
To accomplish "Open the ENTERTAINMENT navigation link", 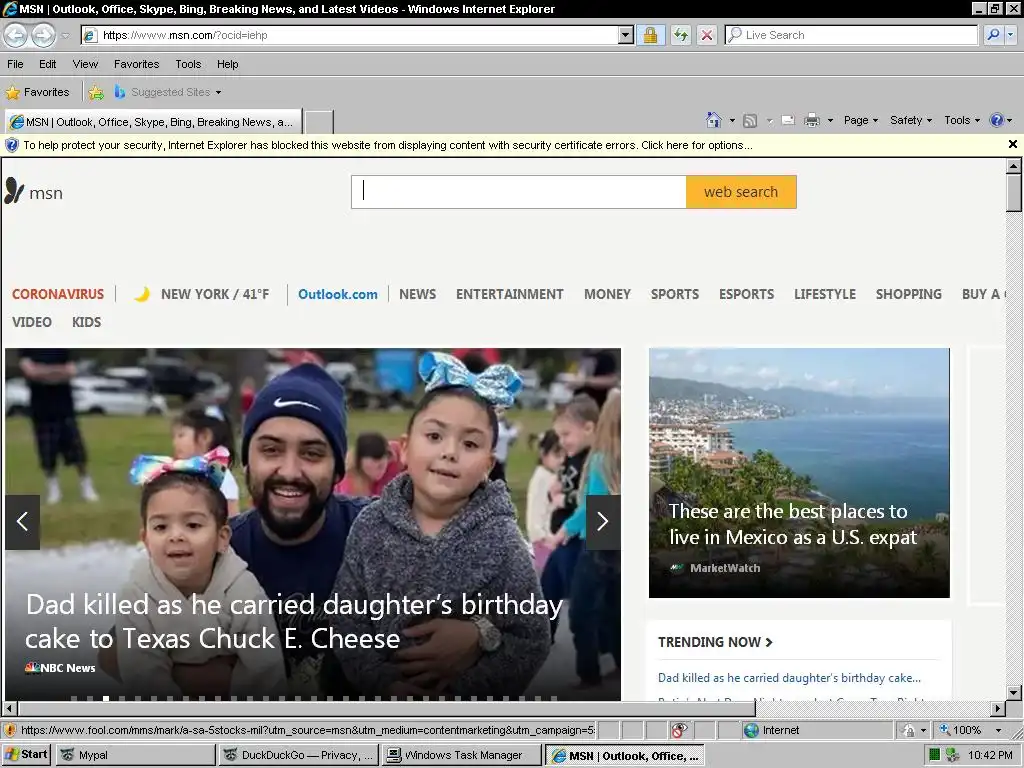I will (x=509, y=294).
